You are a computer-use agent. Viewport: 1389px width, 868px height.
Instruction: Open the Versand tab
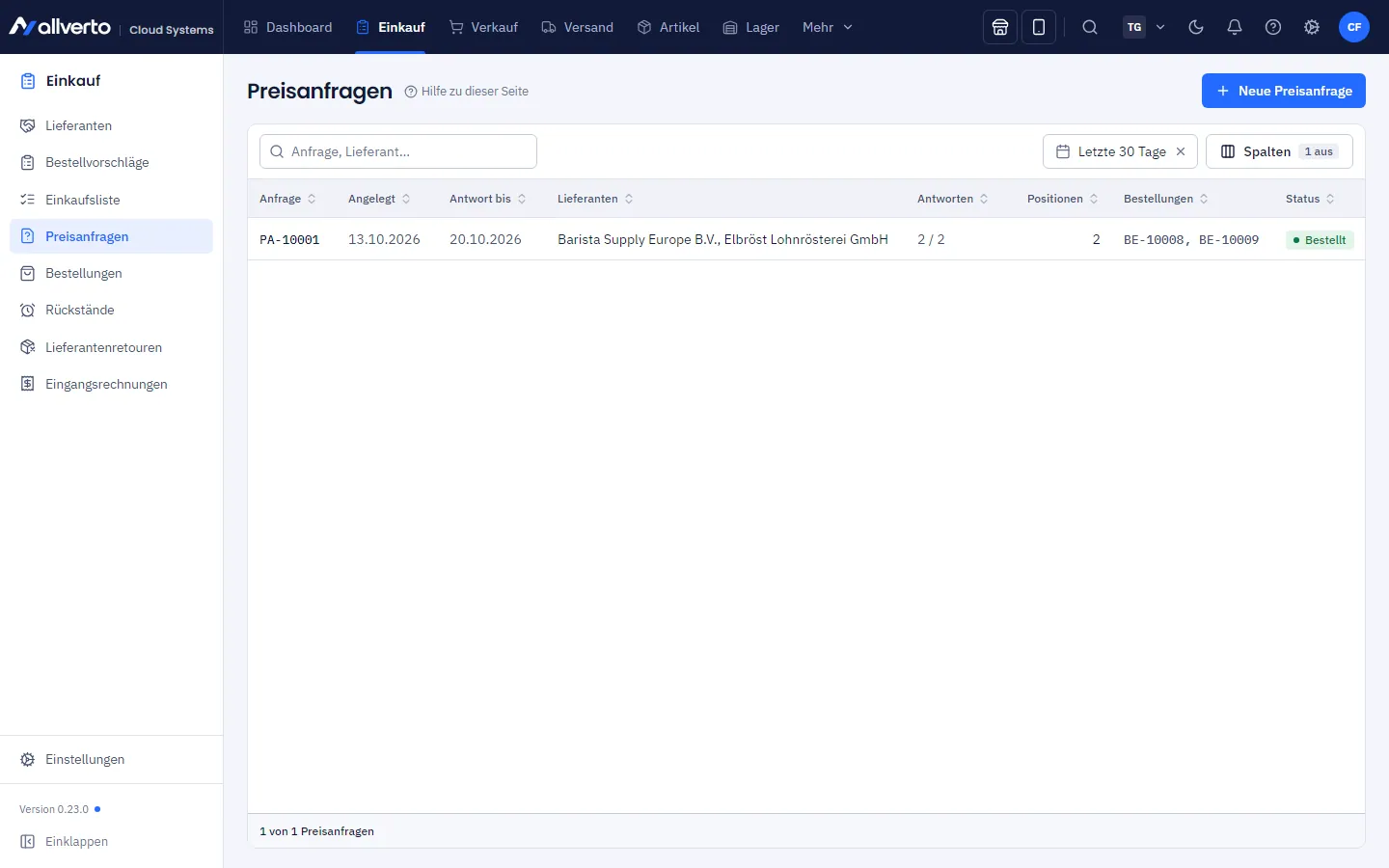tap(577, 27)
